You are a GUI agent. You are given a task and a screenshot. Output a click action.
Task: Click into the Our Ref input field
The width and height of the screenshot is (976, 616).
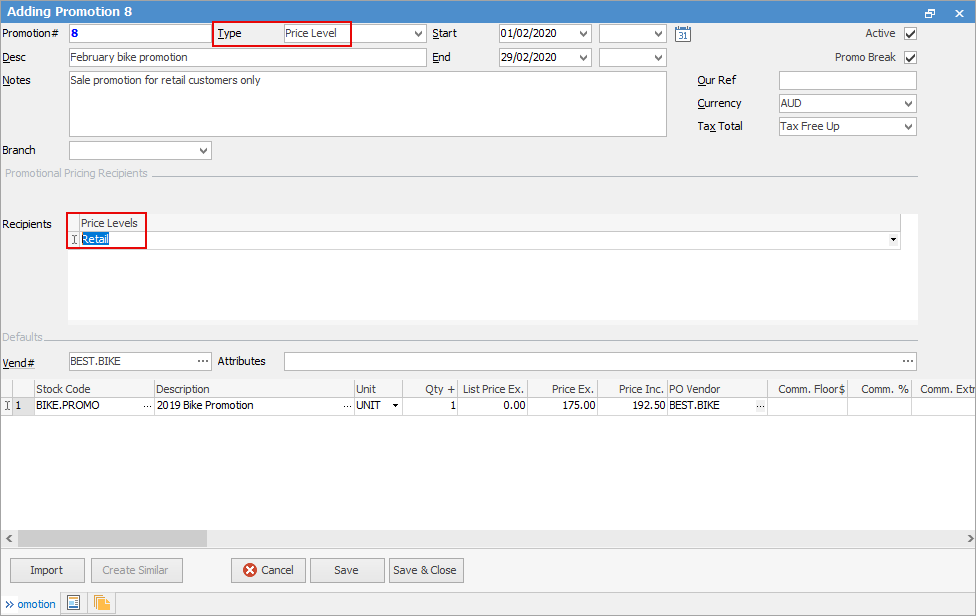[847, 81]
